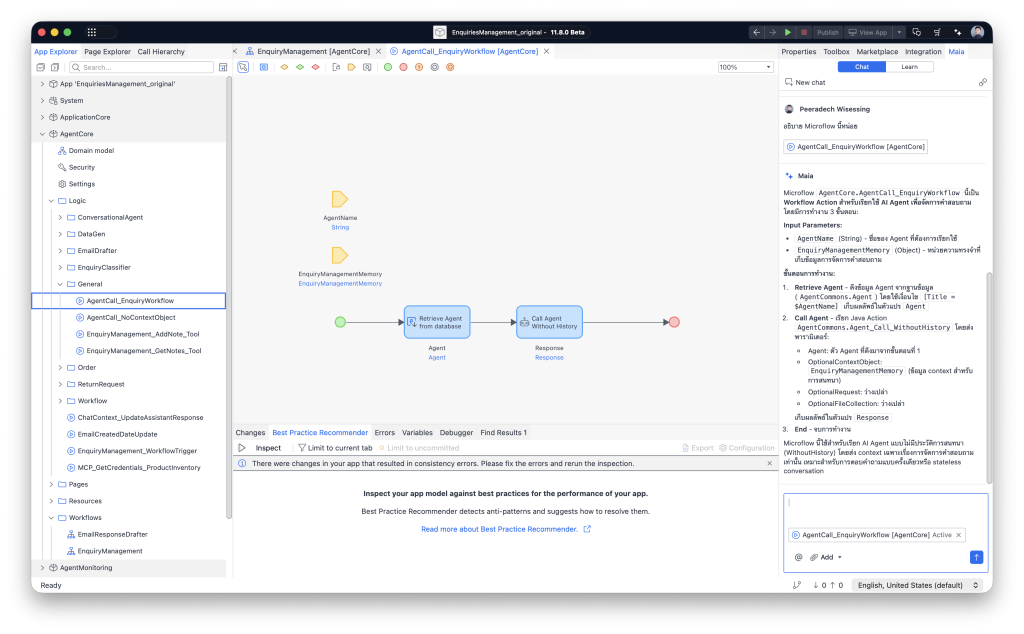Select the Chat segment in Maia panel

pyautogui.click(x=861, y=67)
